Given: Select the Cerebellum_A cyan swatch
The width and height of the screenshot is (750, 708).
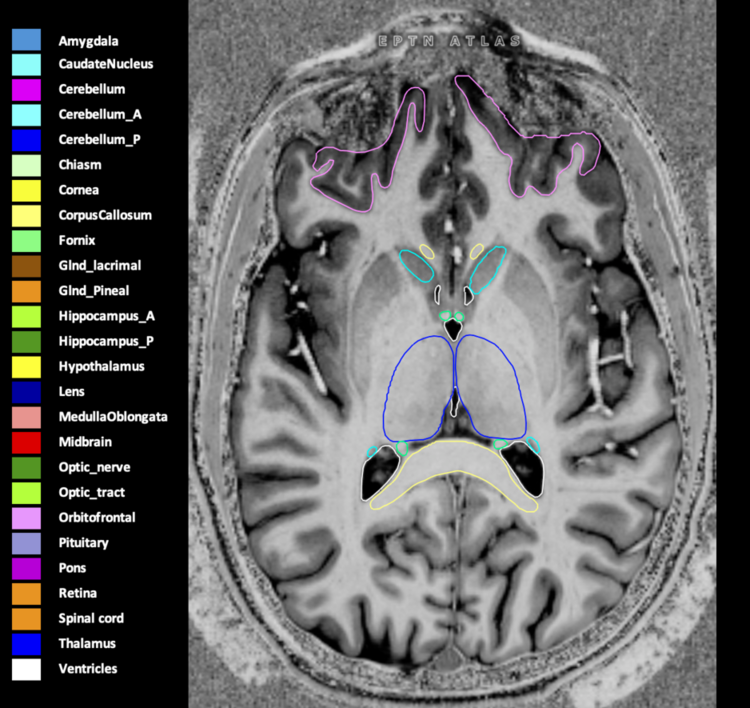Looking at the screenshot, I should [26, 115].
